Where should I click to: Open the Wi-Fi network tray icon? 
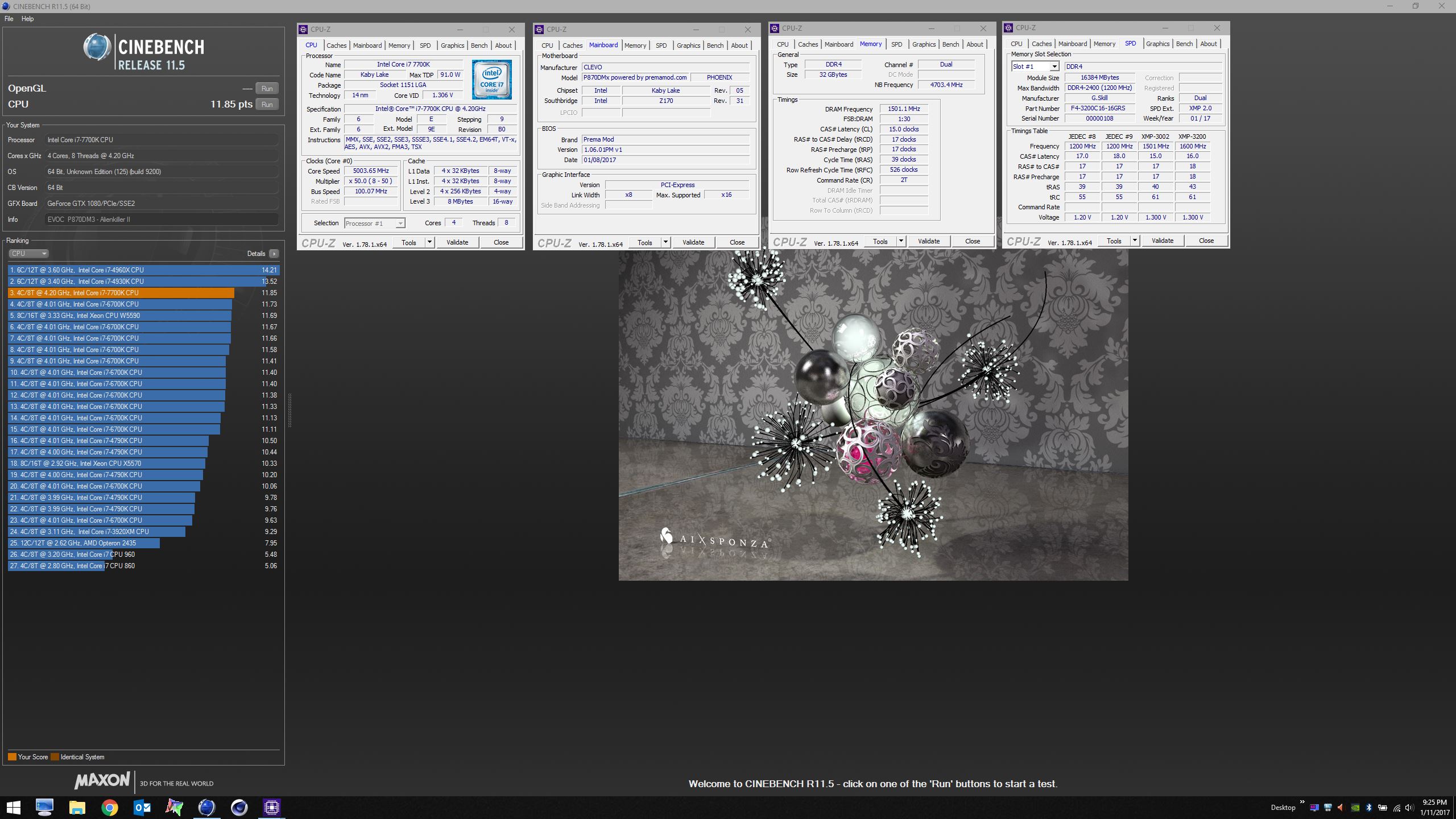[x=1396, y=808]
